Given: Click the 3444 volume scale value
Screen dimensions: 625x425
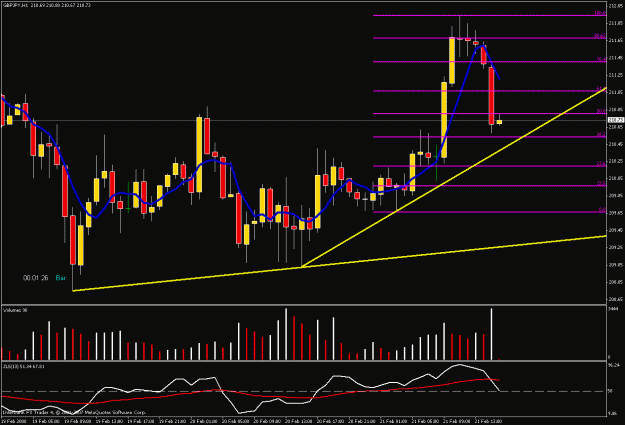Looking at the screenshot, I should pyautogui.click(x=613, y=309).
